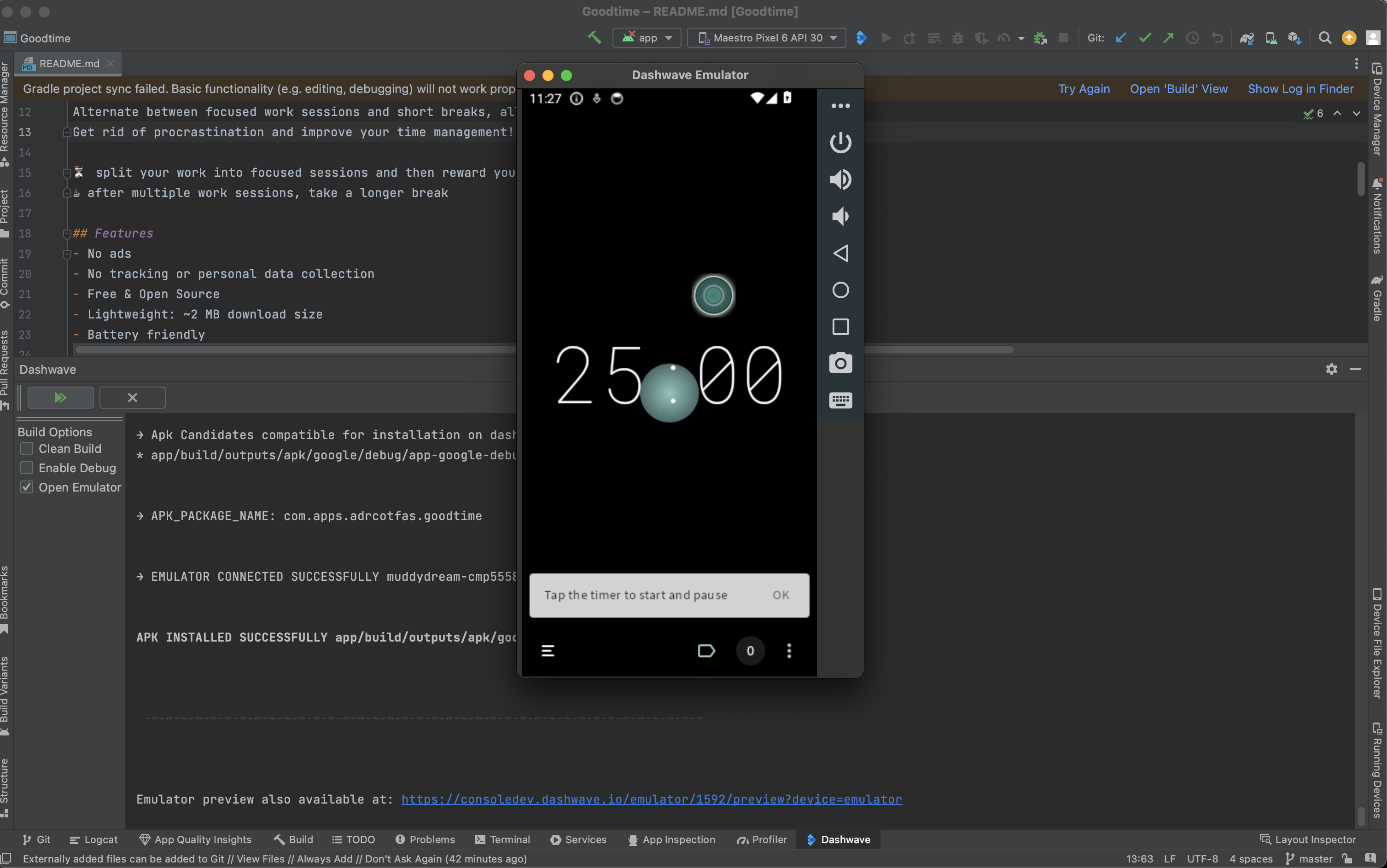Expand the Maestro Pixel 6 device dropdown
Viewport: 1387px width, 868px height.
pos(767,38)
